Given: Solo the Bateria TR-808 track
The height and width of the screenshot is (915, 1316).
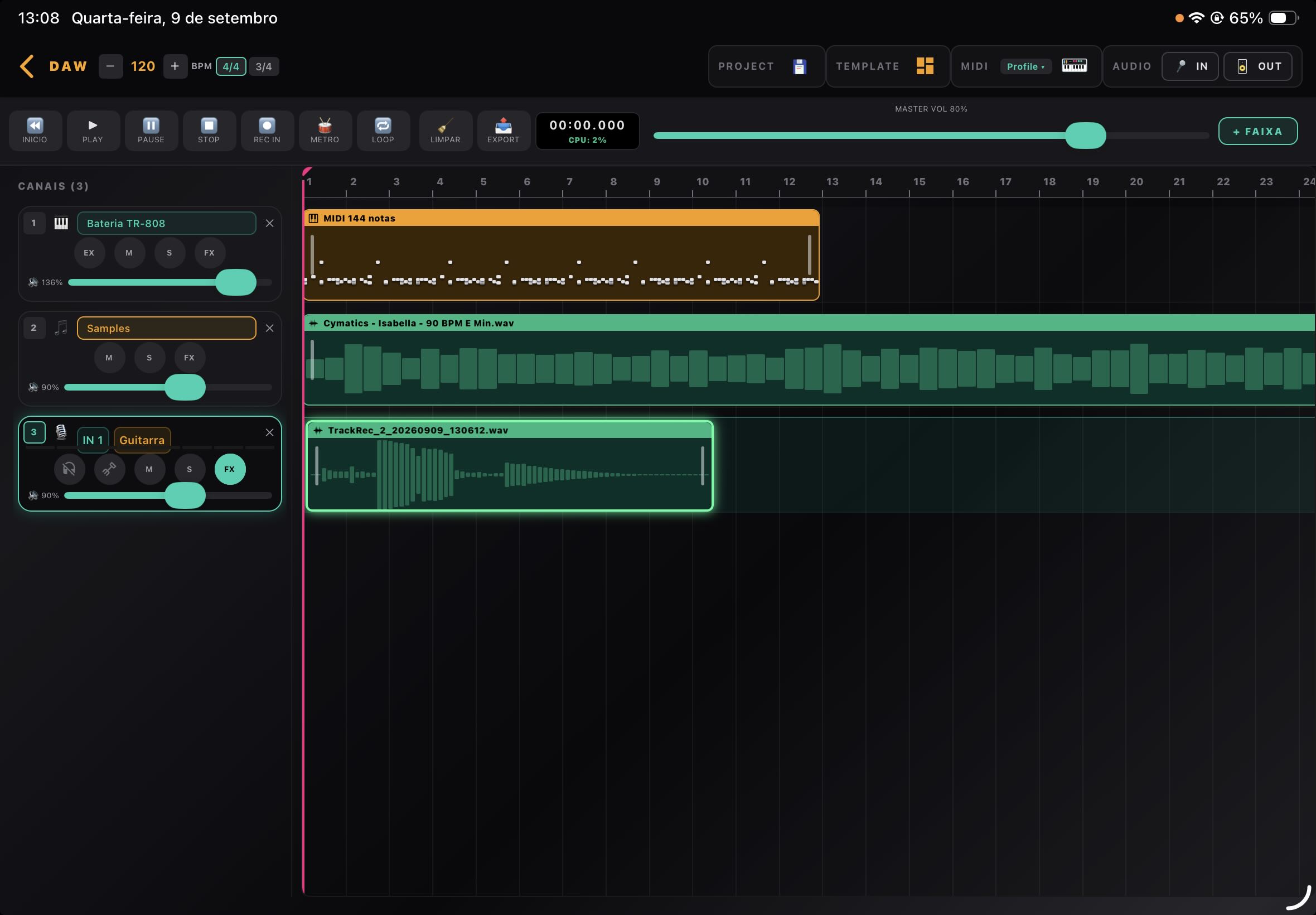Looking at the screenshot, I should pyautogui.click(x=170, y=253).
